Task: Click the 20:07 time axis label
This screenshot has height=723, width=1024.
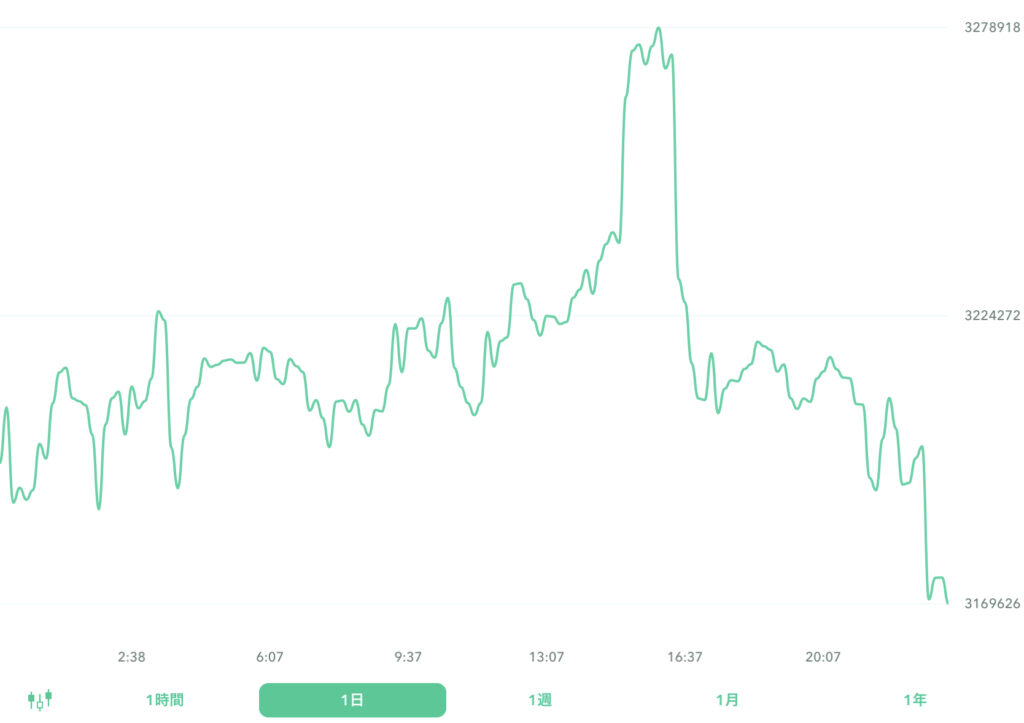Action: [x=824, y=657]
